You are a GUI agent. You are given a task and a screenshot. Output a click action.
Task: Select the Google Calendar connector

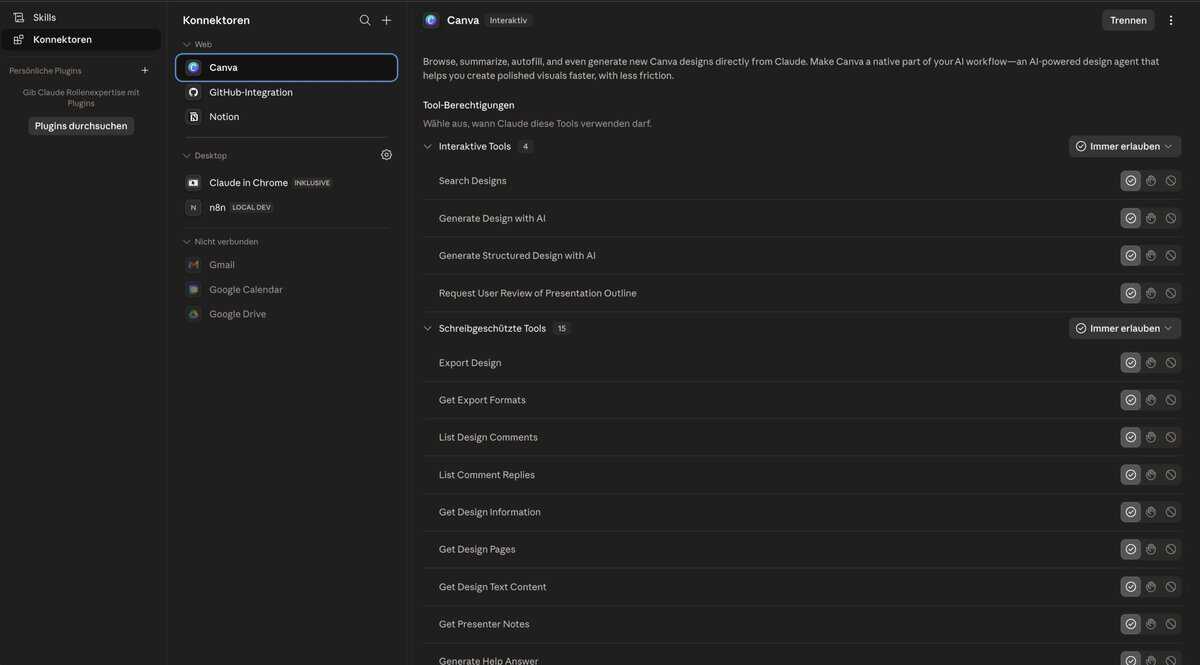tap(287, 289)
